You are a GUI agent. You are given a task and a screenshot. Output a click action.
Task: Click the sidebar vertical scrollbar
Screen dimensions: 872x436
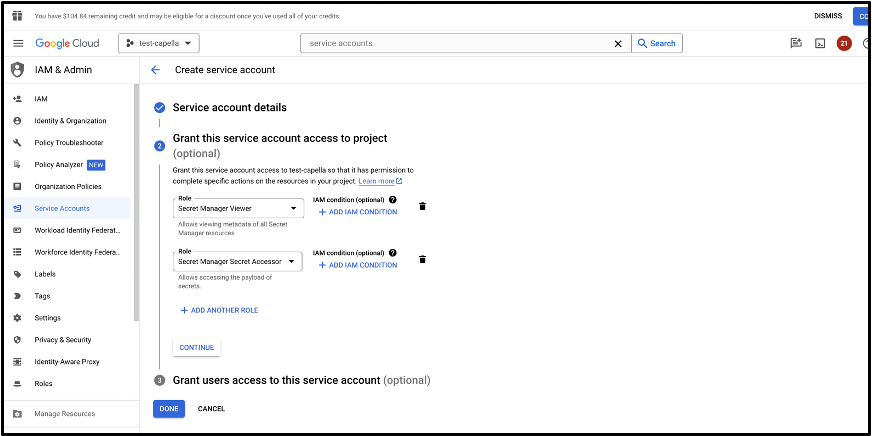[136, 203]
